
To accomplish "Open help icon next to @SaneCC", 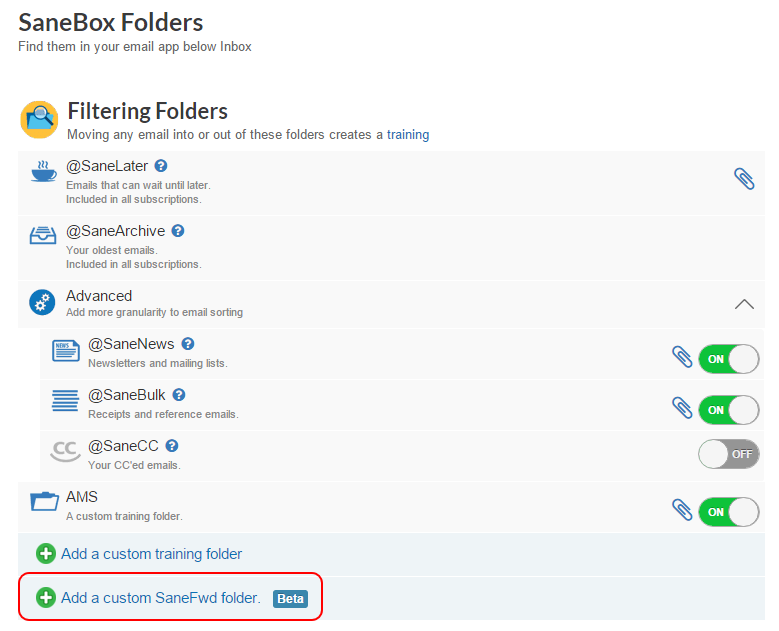I will [x=172, y=446].
